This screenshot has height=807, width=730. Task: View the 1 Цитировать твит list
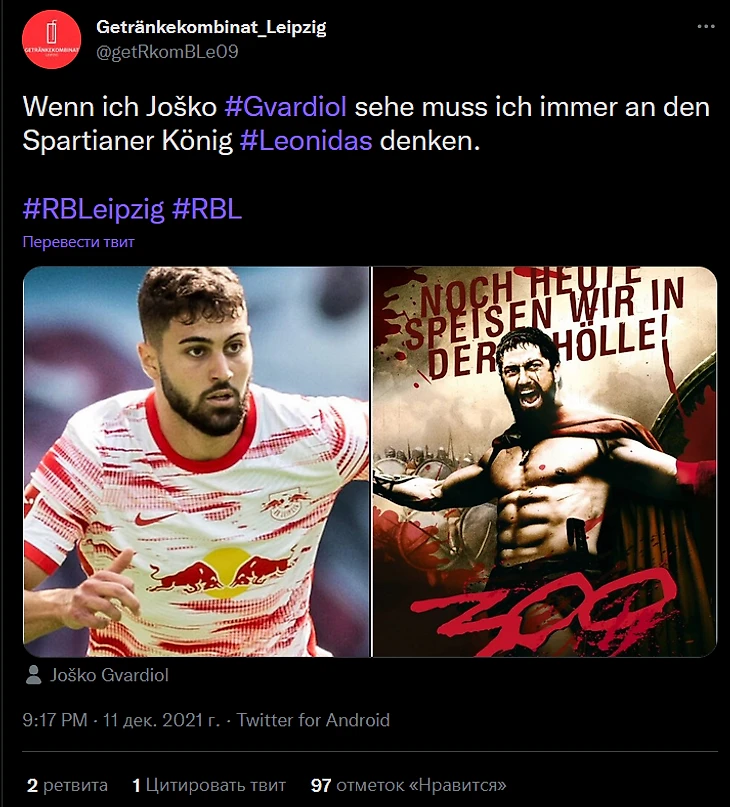coord(209,785)
